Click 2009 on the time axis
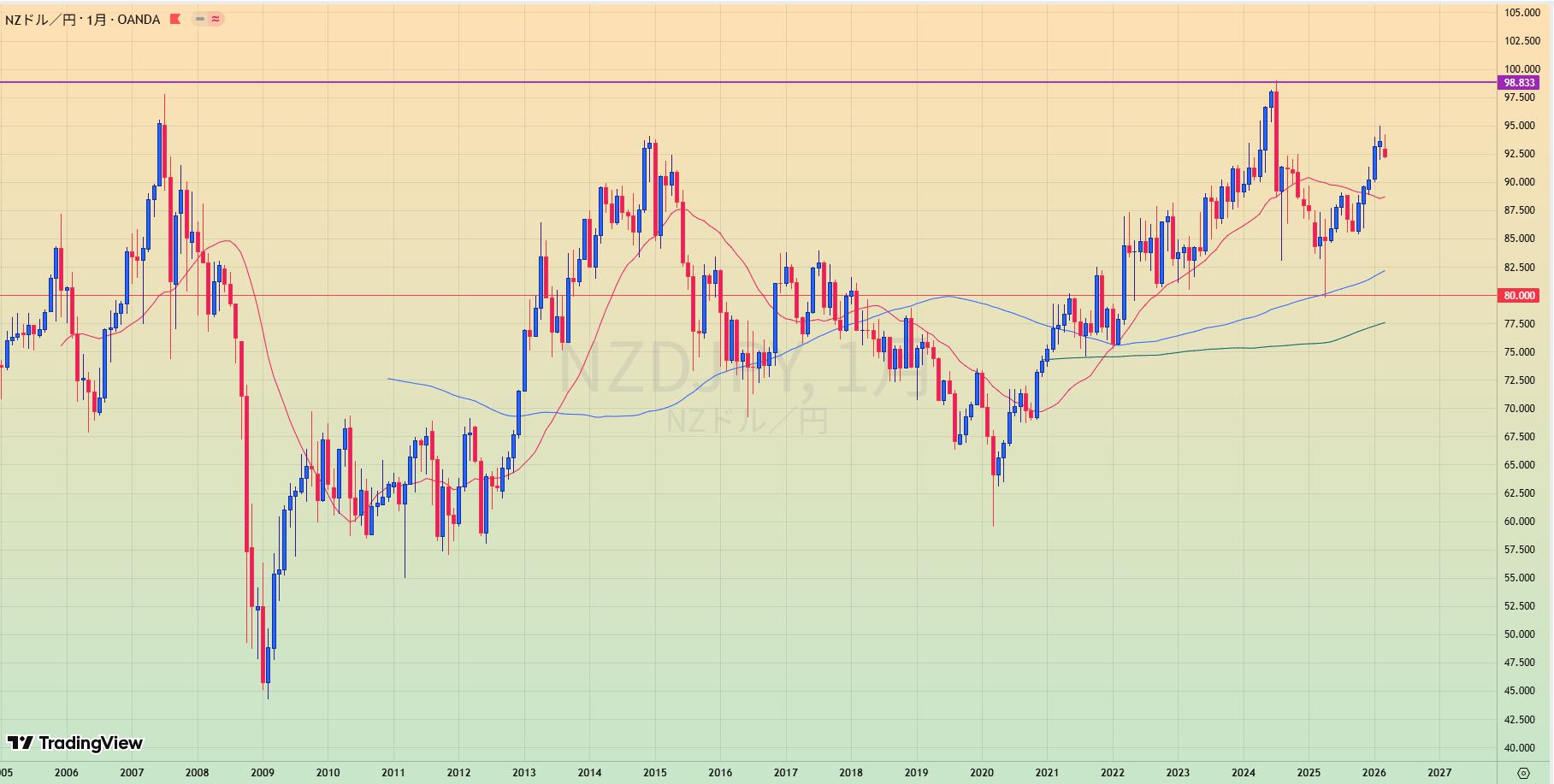This screenshot has height=784, width=1554. click(x=263, y=773)
